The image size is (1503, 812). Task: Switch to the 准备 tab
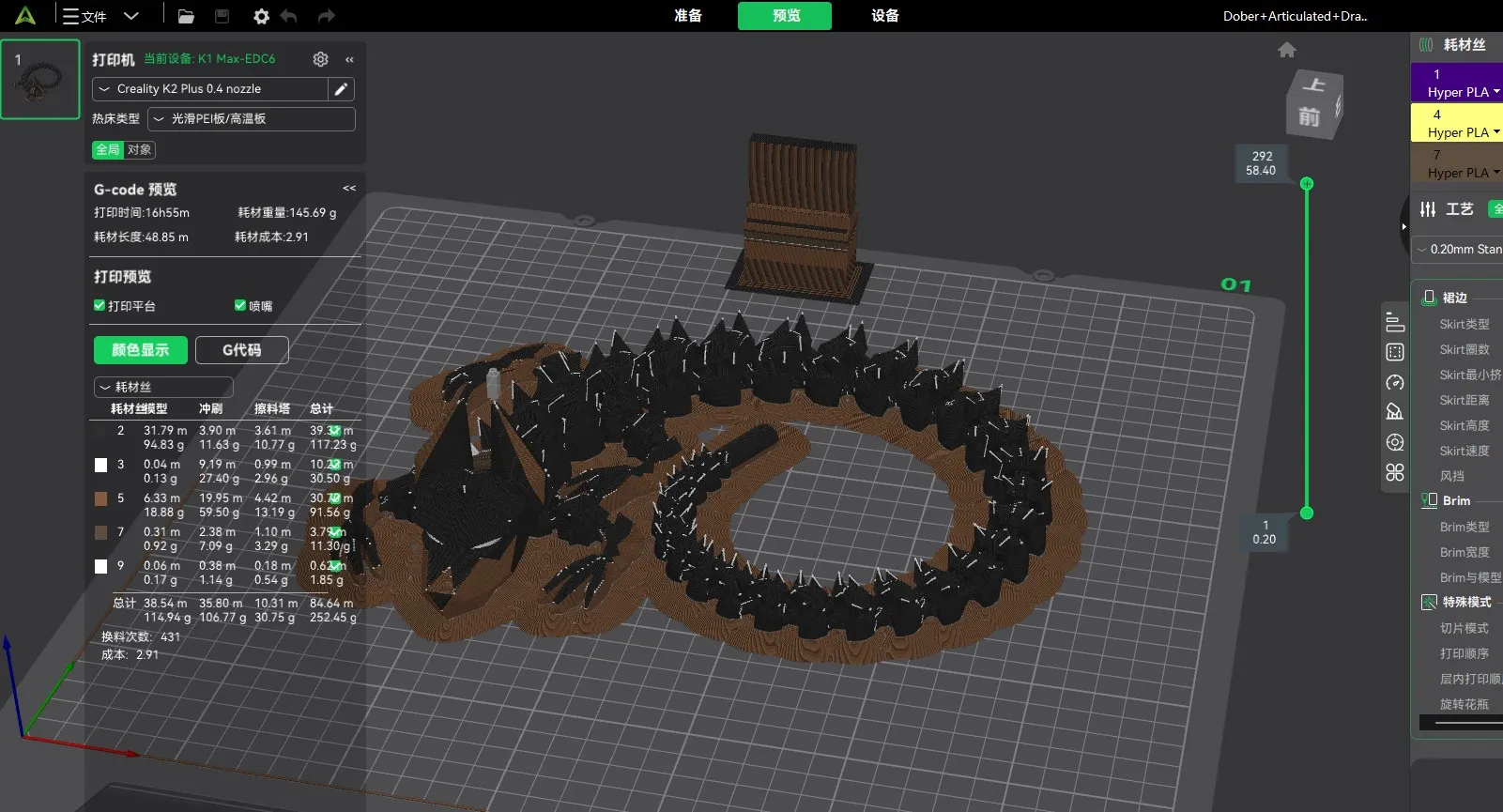tap(688, 16)
